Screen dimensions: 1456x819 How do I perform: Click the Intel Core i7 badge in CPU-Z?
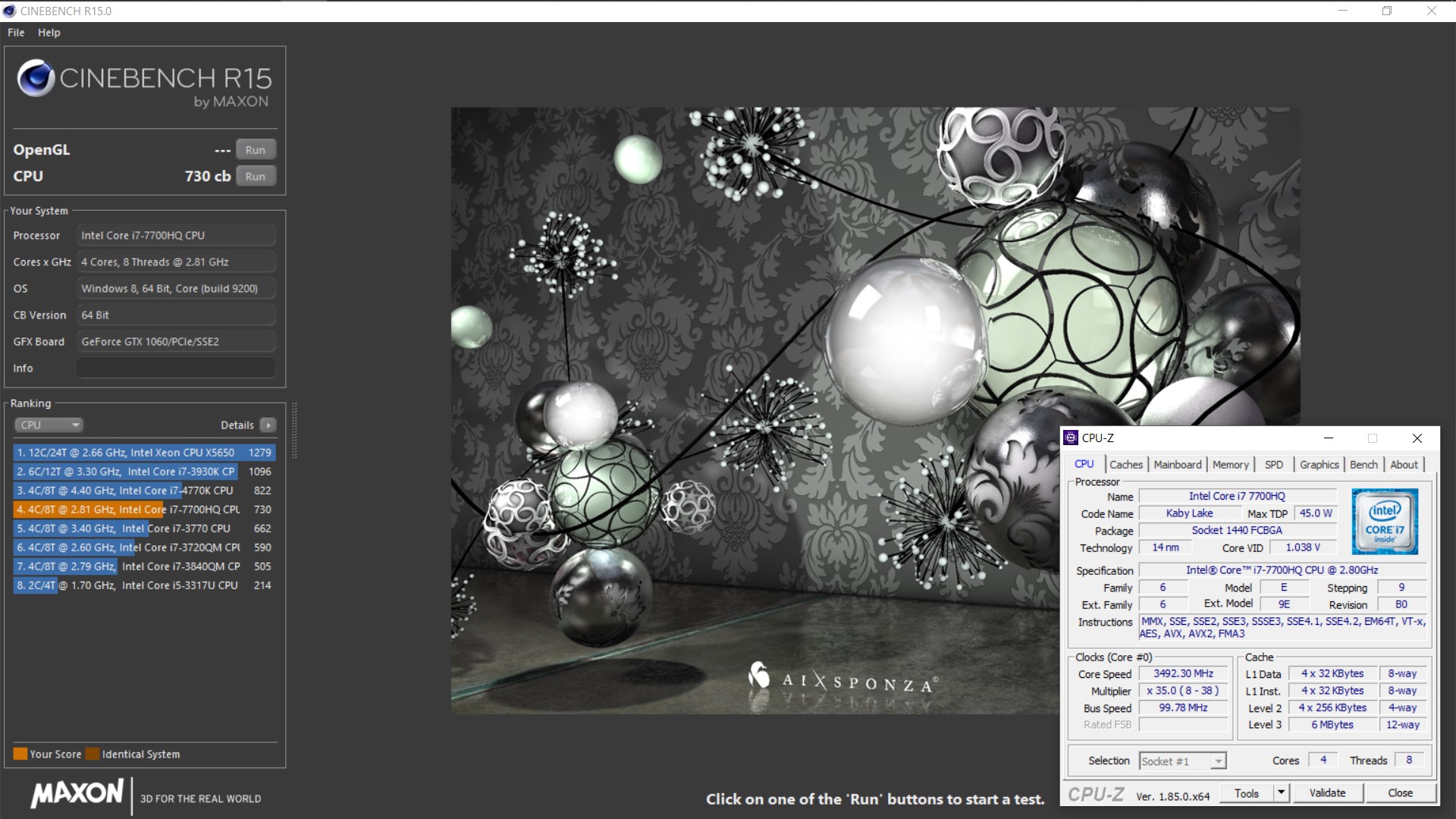pos(1385,521)
